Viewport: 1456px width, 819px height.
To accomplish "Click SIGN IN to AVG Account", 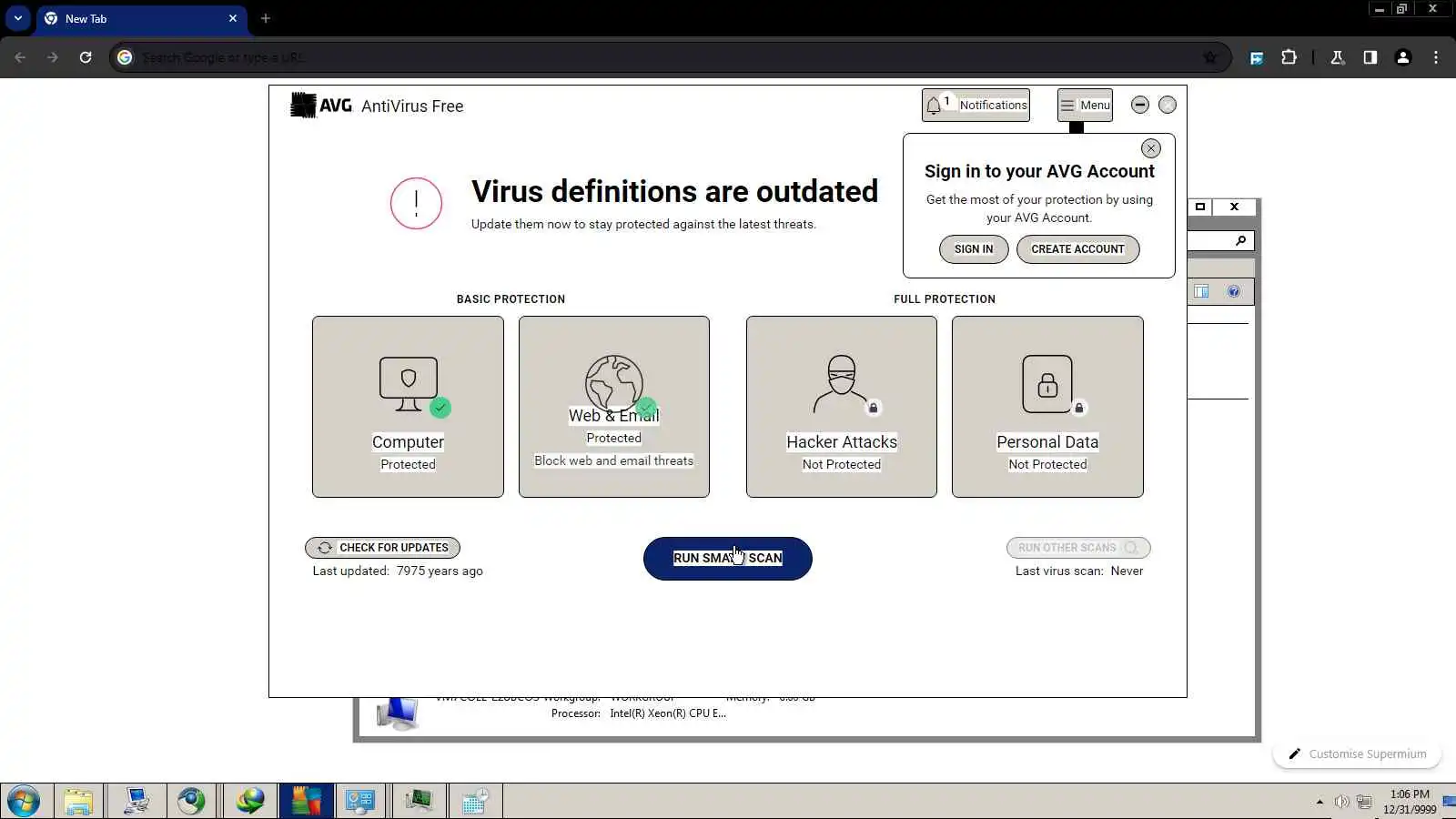I will click(974, 249).
